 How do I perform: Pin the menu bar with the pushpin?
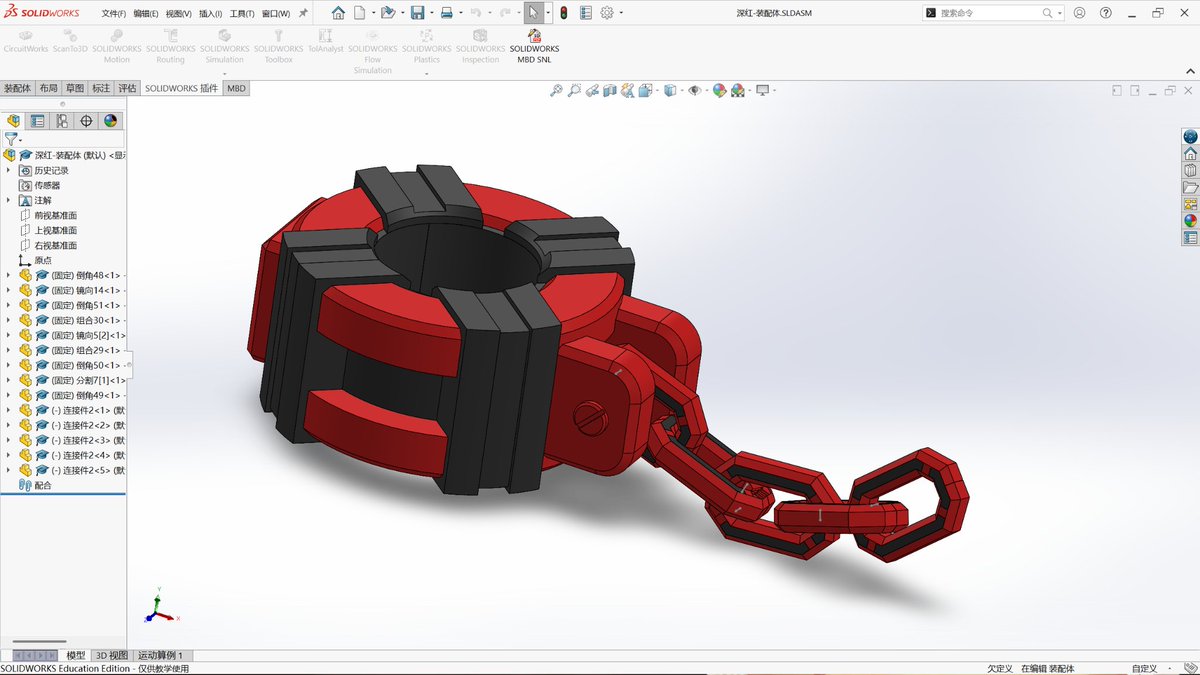tap(303, 13)
